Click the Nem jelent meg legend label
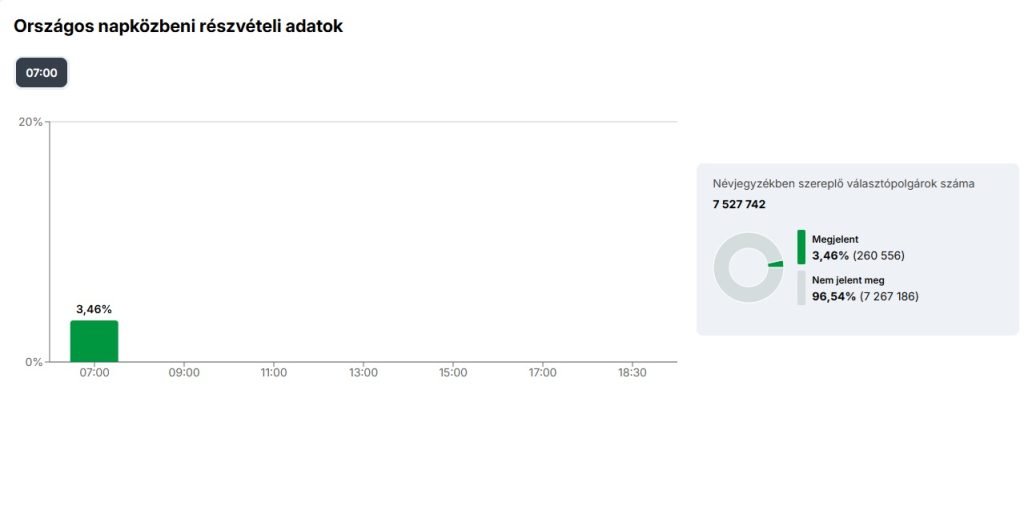This screenshot has height=519, width=1024. [848, 281]
